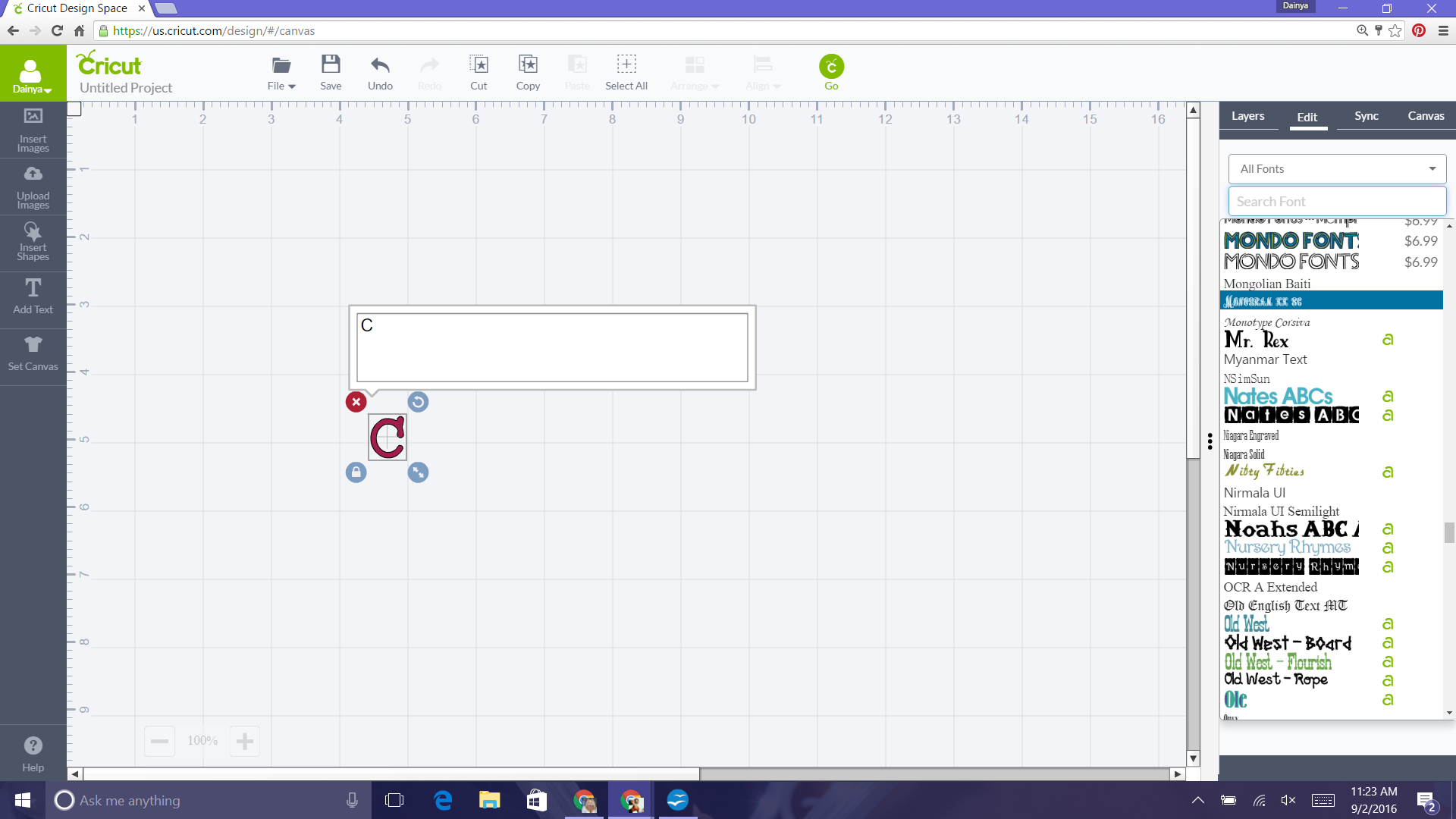Viewport: 1456px width, 819px height.
Task: Open File Explorer from taskbar
Action: [489, 800]
